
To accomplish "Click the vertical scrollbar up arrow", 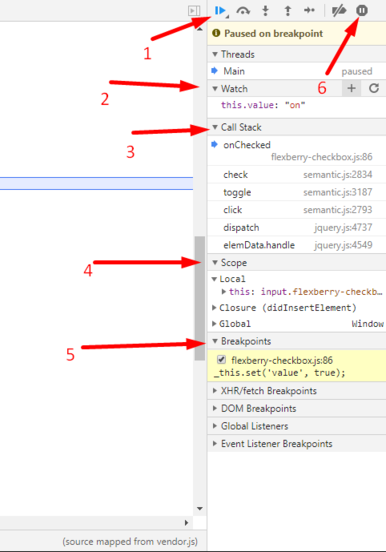I will click(x=200, y=29).
